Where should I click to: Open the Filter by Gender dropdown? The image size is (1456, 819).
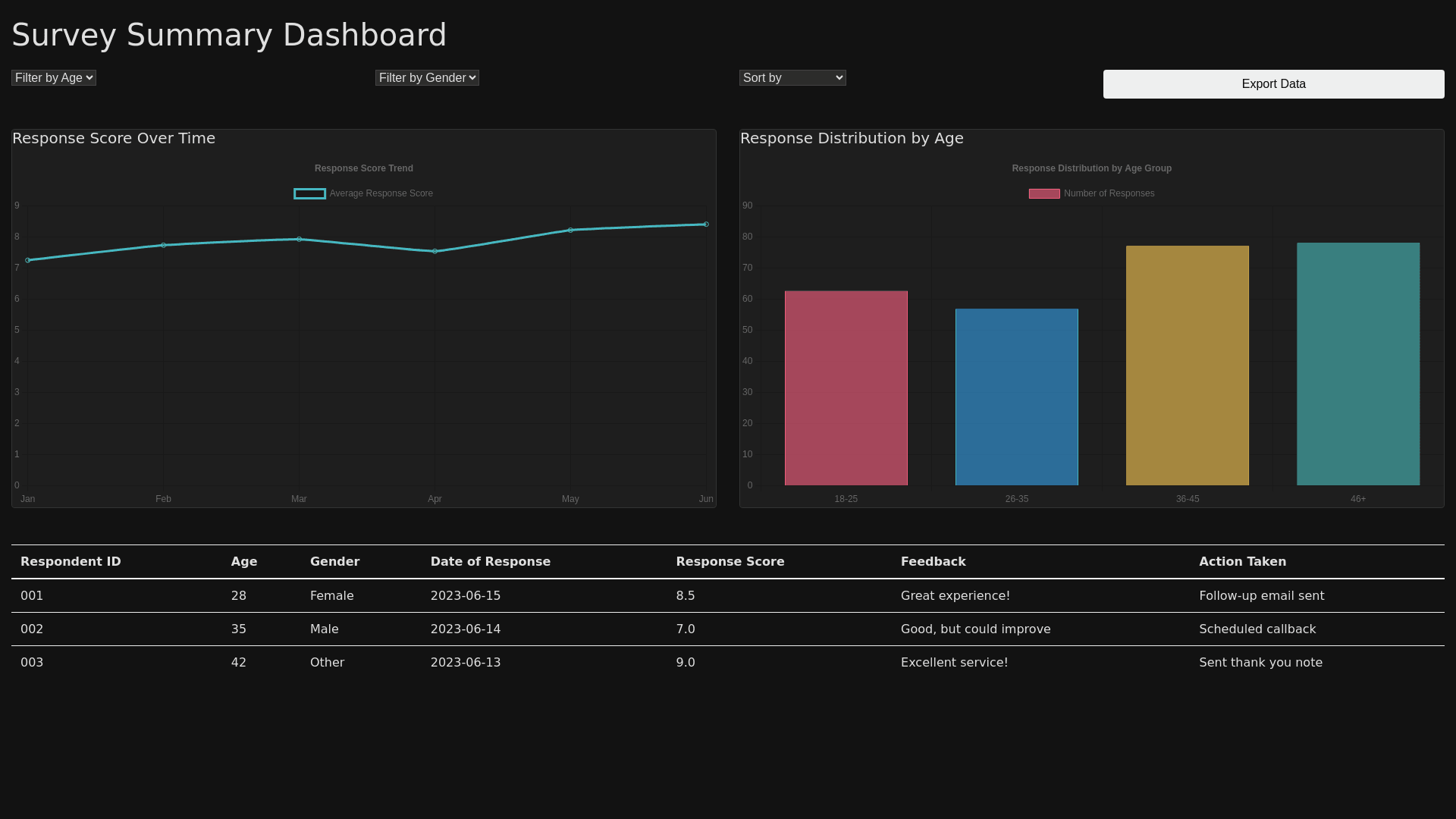427,78
